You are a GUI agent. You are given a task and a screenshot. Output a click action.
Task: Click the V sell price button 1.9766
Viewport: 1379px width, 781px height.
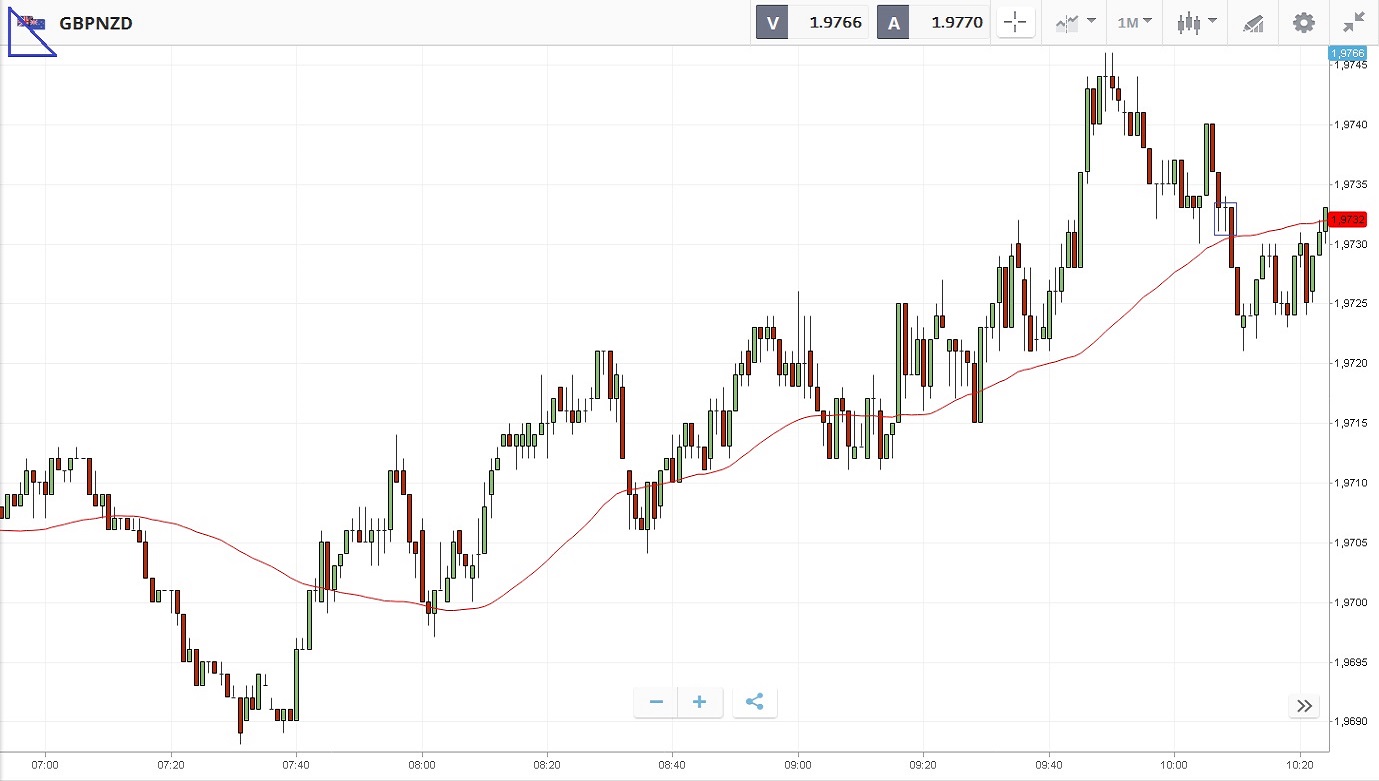pos(812,22)
